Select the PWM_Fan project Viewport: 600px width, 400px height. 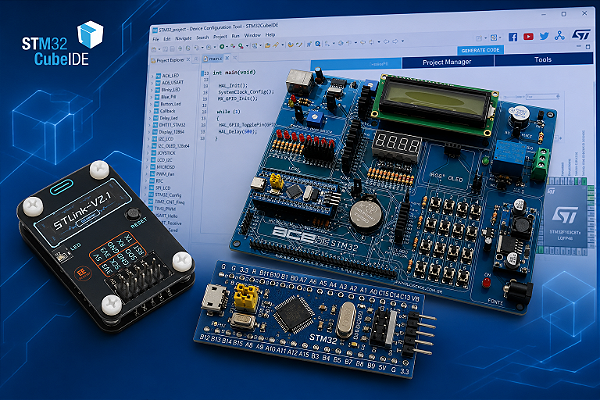[x=164, y=174]
